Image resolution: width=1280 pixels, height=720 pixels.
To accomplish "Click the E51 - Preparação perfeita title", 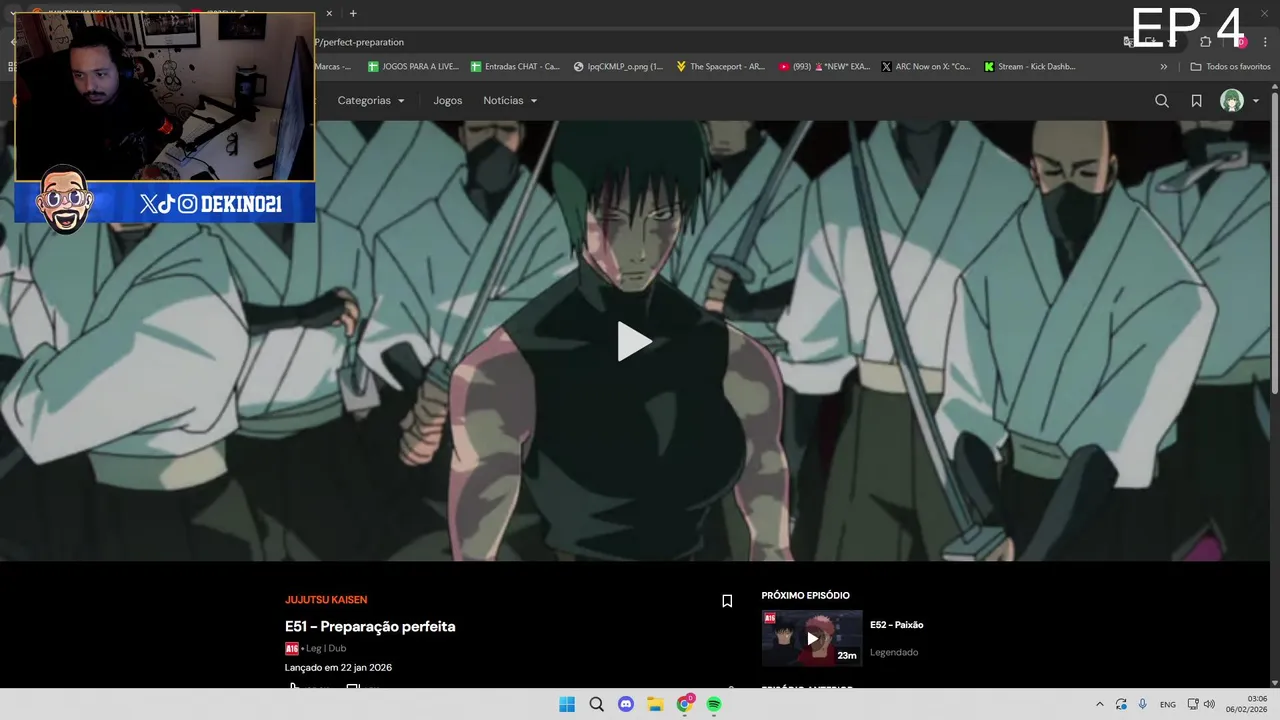I will click(x=370, y=627).
